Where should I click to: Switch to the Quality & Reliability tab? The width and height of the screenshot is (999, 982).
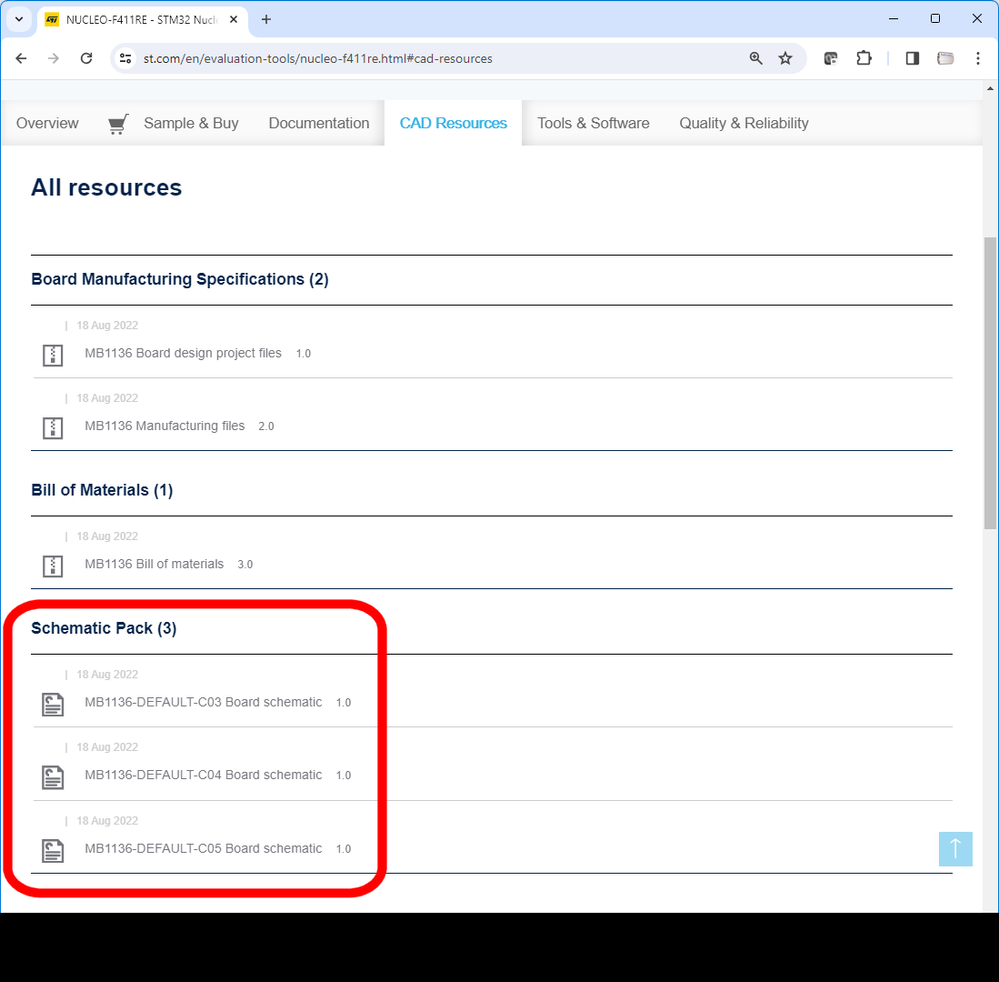coord(744,123)
